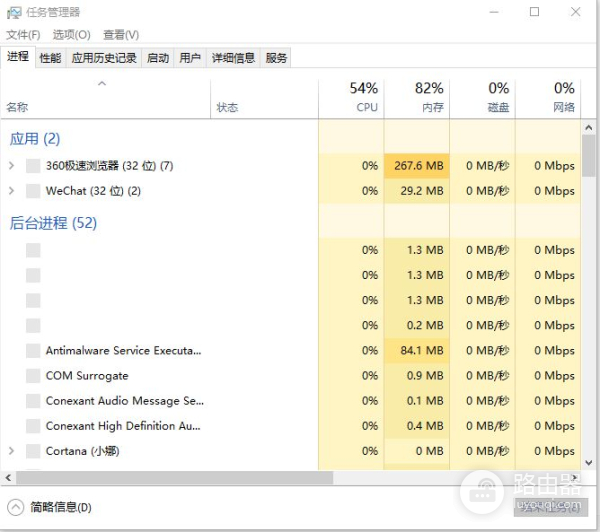Open the 选项(O) menu

[72, 35]
